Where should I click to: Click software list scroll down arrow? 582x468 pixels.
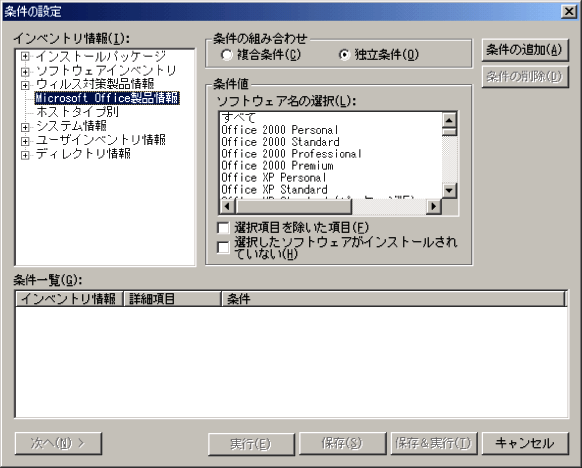click(x=449, y=191)
